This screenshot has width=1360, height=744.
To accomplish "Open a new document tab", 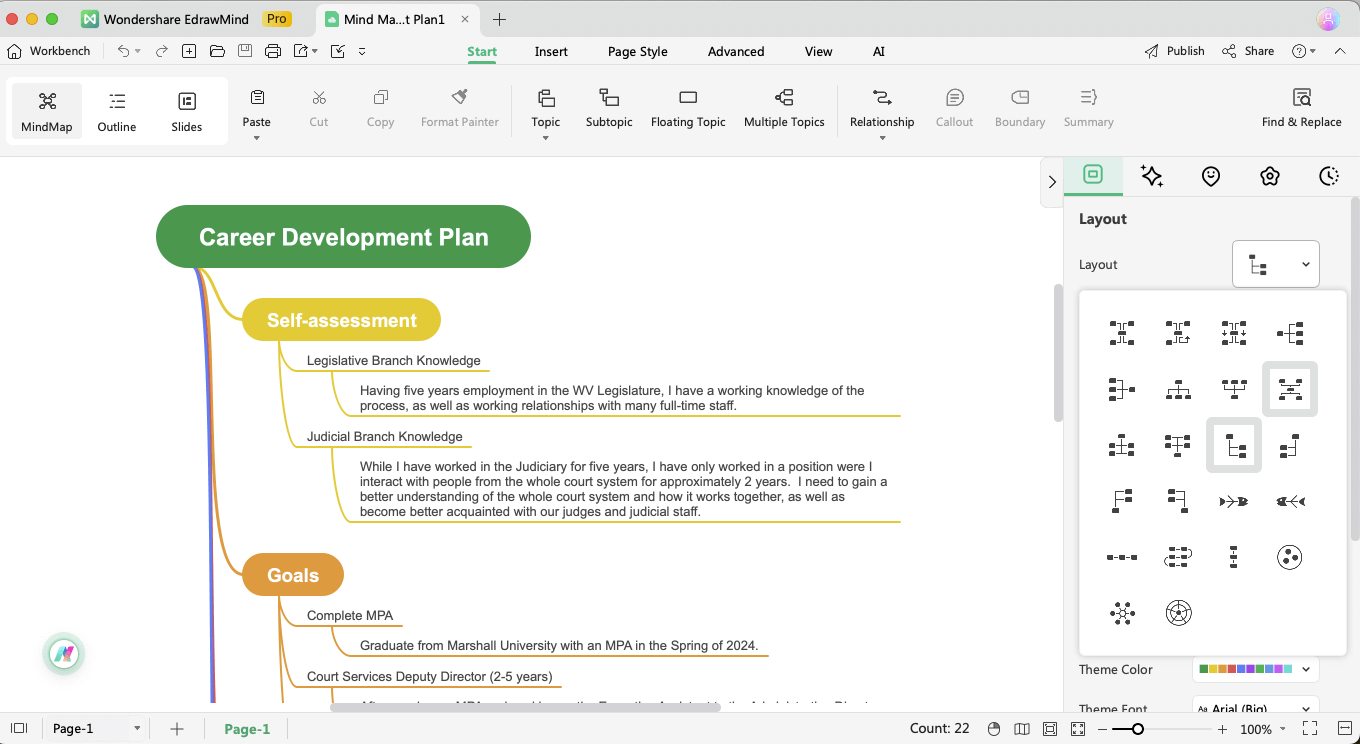I will point(500,19).
